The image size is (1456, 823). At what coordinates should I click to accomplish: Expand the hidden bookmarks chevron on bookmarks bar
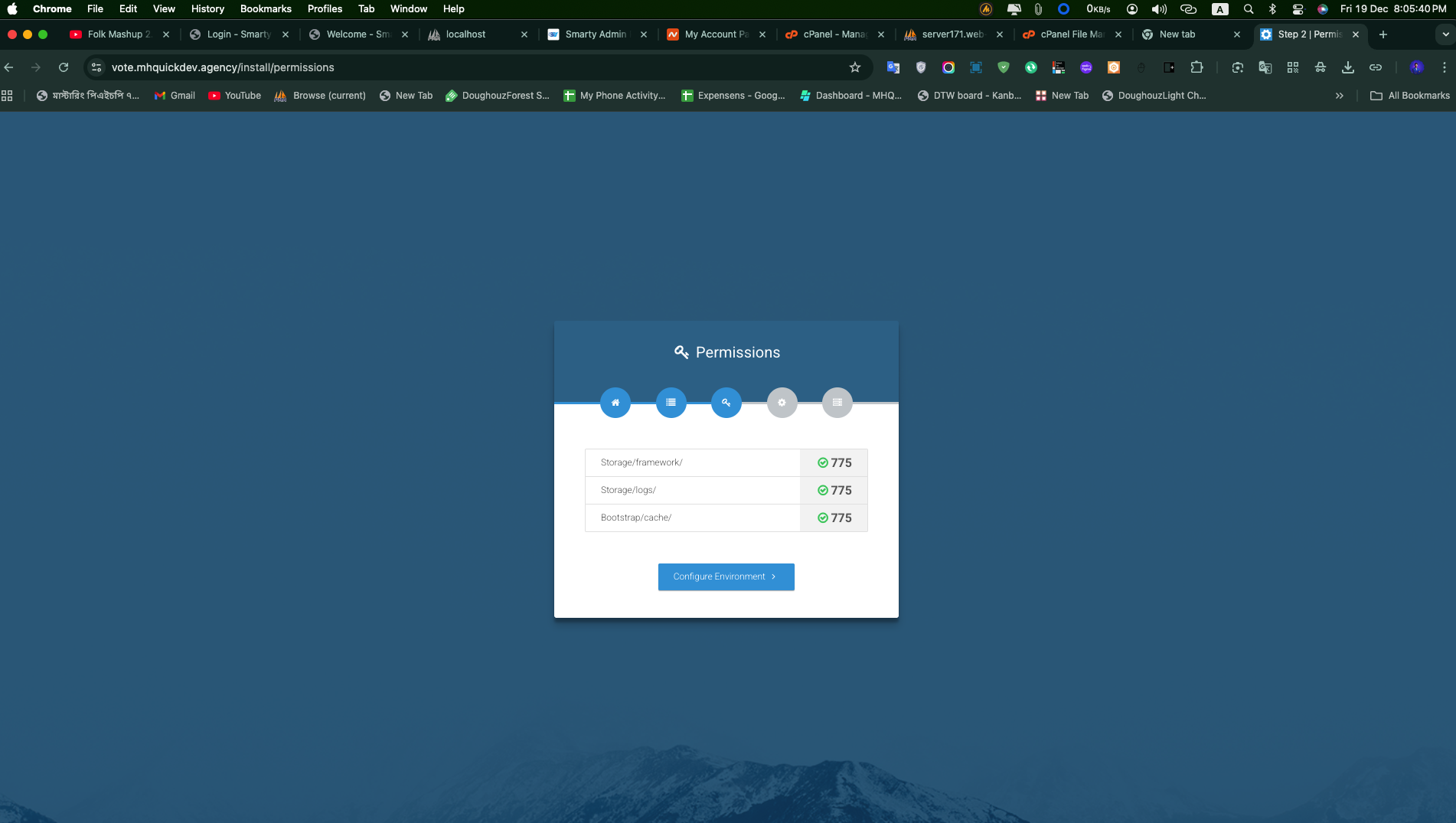coord(1340,96)
